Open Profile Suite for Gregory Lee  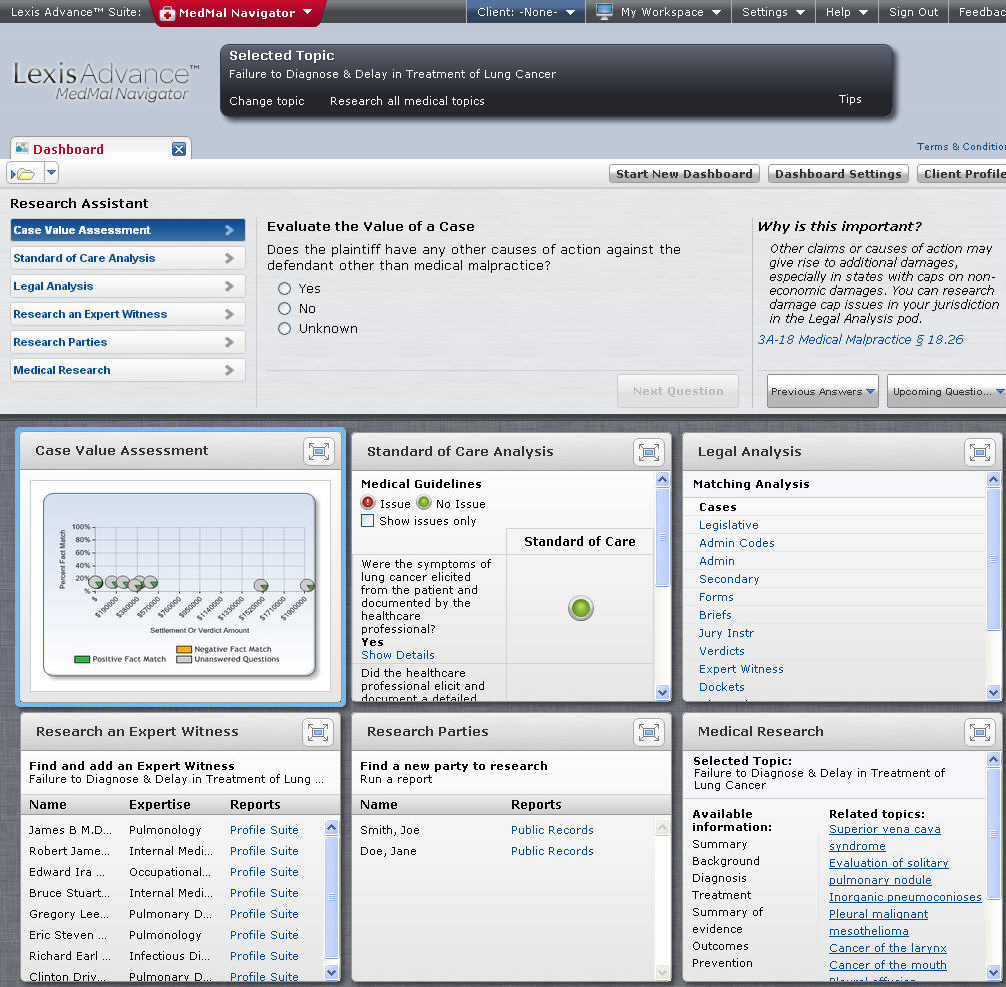[264, 914]
